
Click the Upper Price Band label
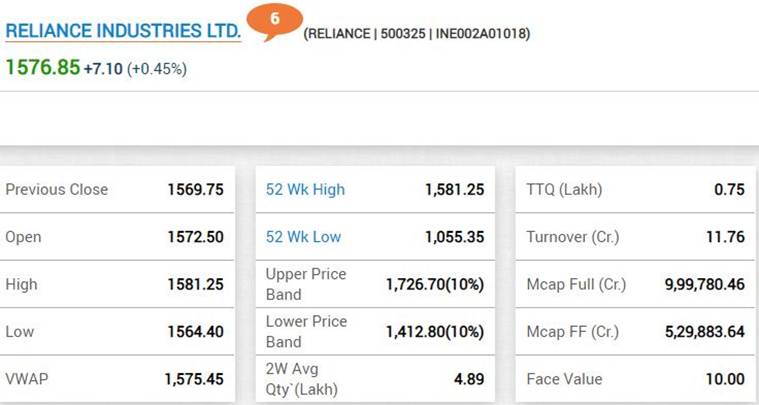pos(306,284)
